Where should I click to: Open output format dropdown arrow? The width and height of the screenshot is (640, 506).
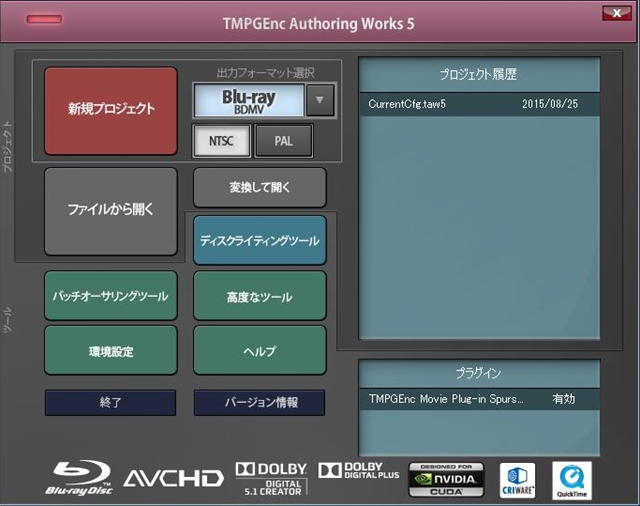[320, 100]
